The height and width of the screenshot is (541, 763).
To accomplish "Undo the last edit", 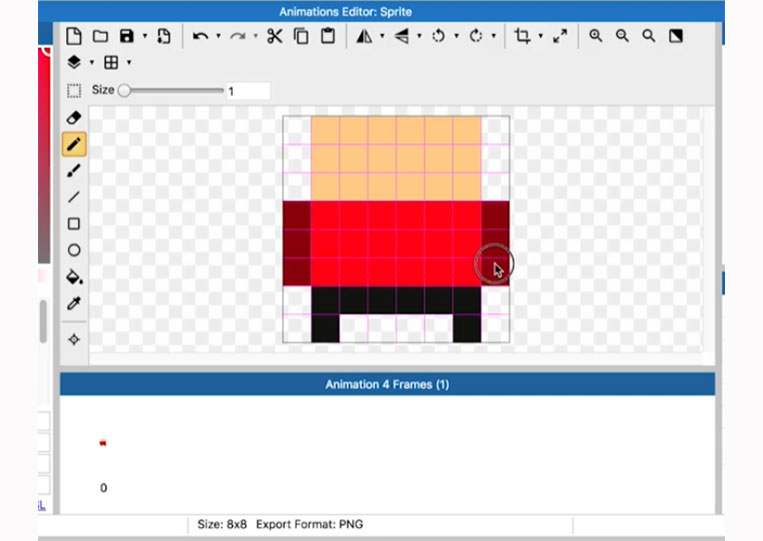I will (200, 36).
